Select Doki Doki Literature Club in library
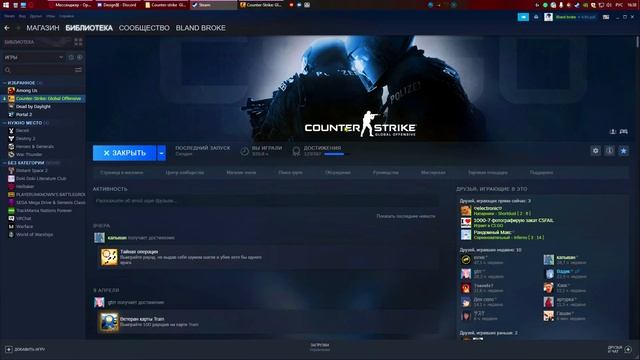Viewport: 640px width, 360px height. 41,178
